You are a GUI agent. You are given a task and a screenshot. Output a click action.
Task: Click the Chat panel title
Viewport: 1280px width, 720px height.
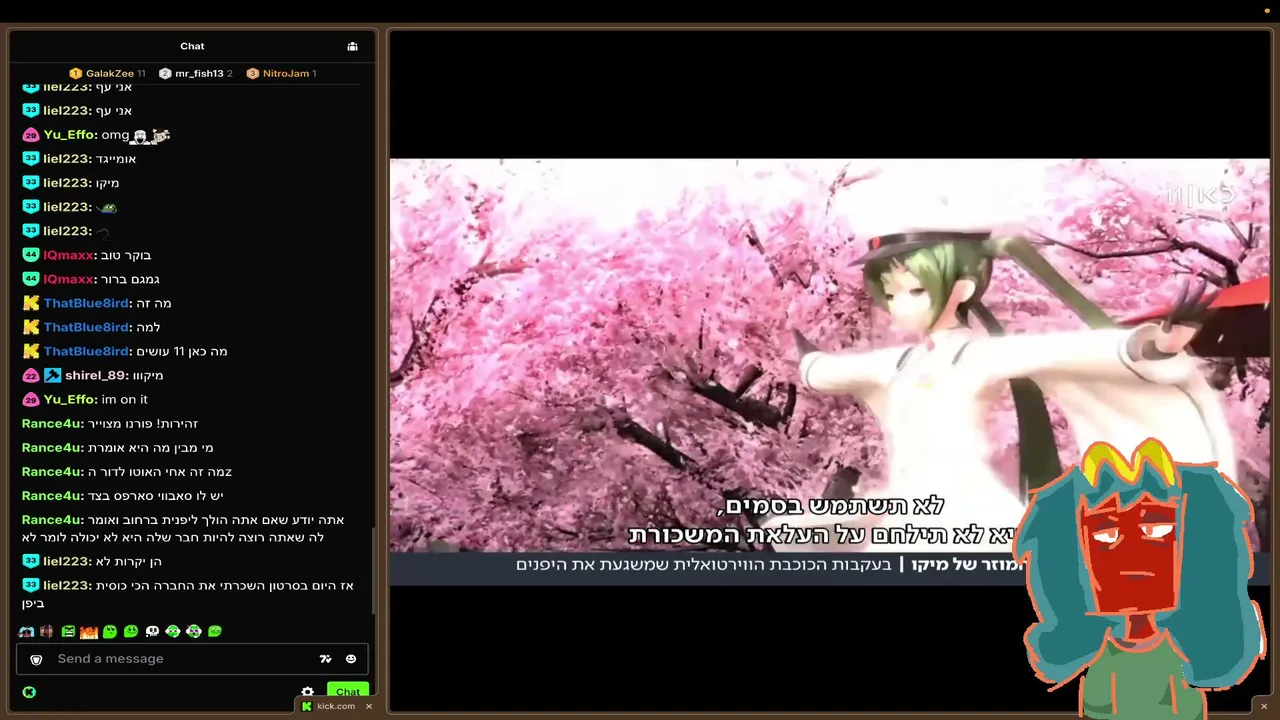[x=192, y=46]
